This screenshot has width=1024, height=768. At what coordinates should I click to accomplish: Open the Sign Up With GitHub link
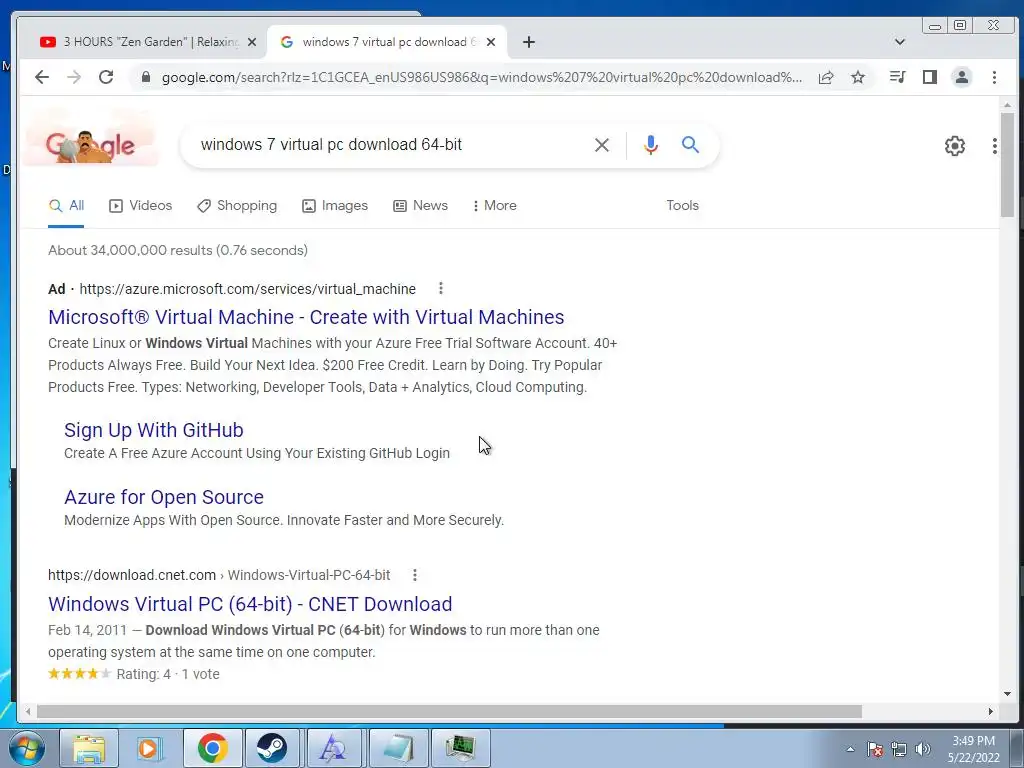pyautogui.click(x=153, y=430)
